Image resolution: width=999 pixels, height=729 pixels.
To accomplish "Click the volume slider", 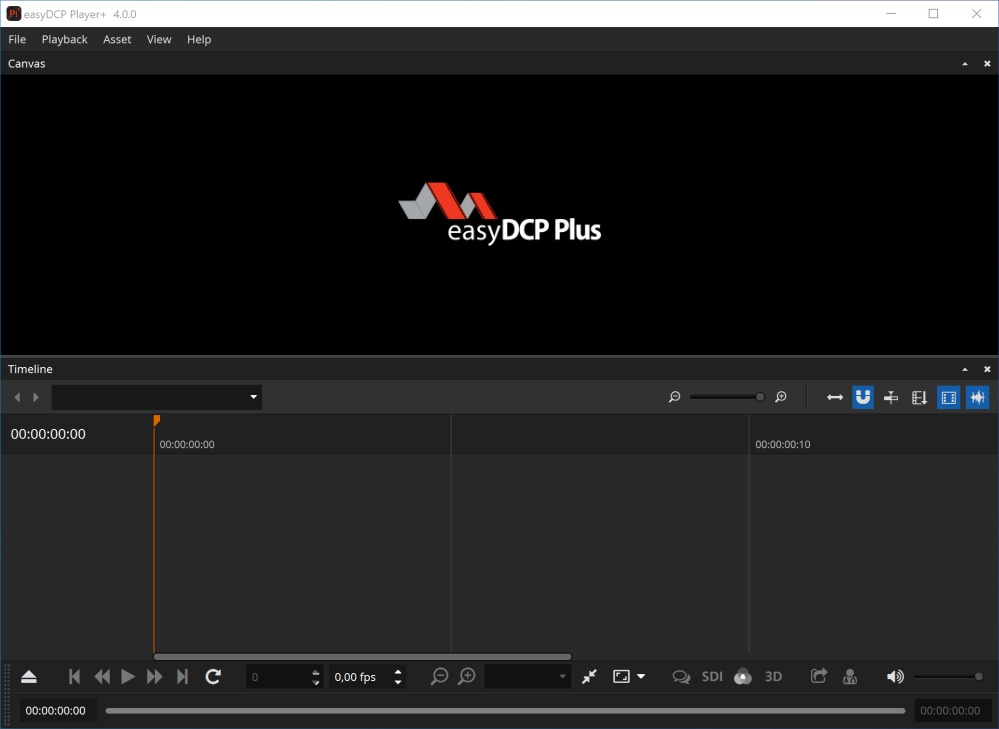I will click(948, 677).
